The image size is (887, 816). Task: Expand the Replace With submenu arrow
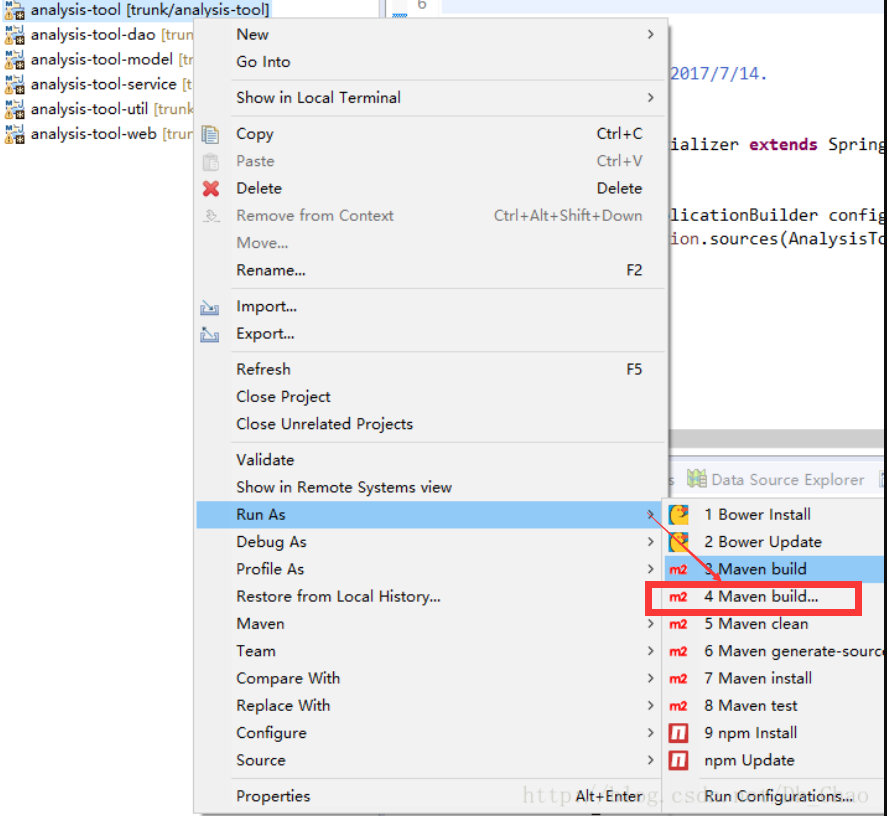651,706
